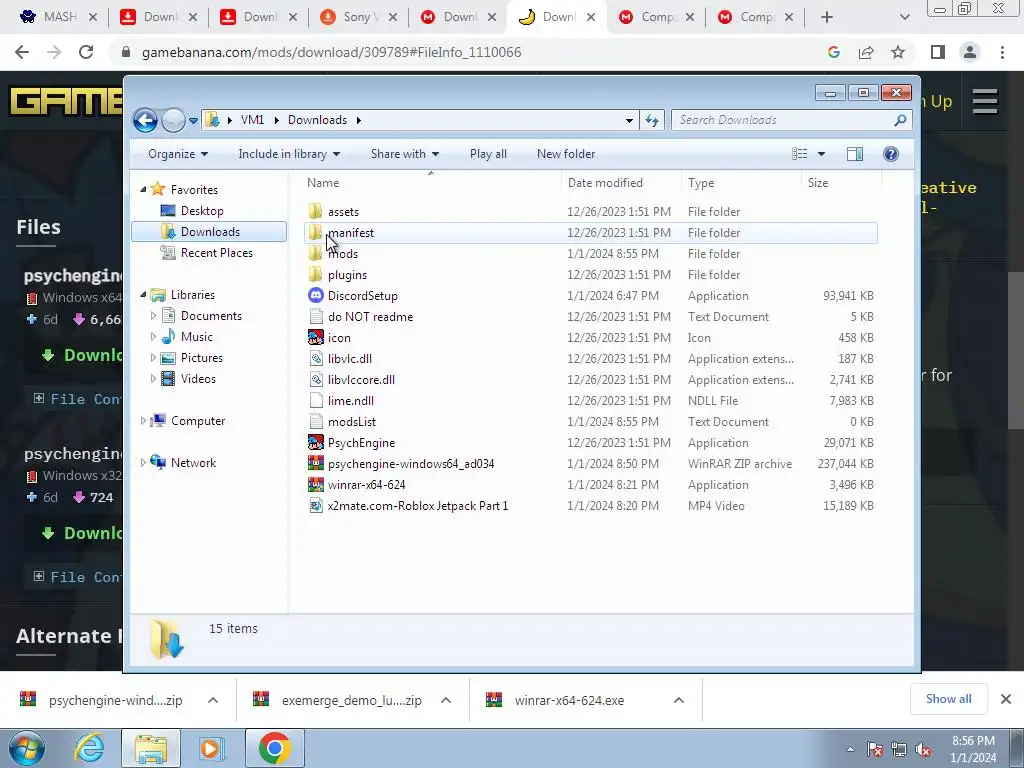The height and width of the screenshot is (768, 1024).
Task: Open the view options dropdown arrow
Action: (822, 154)
